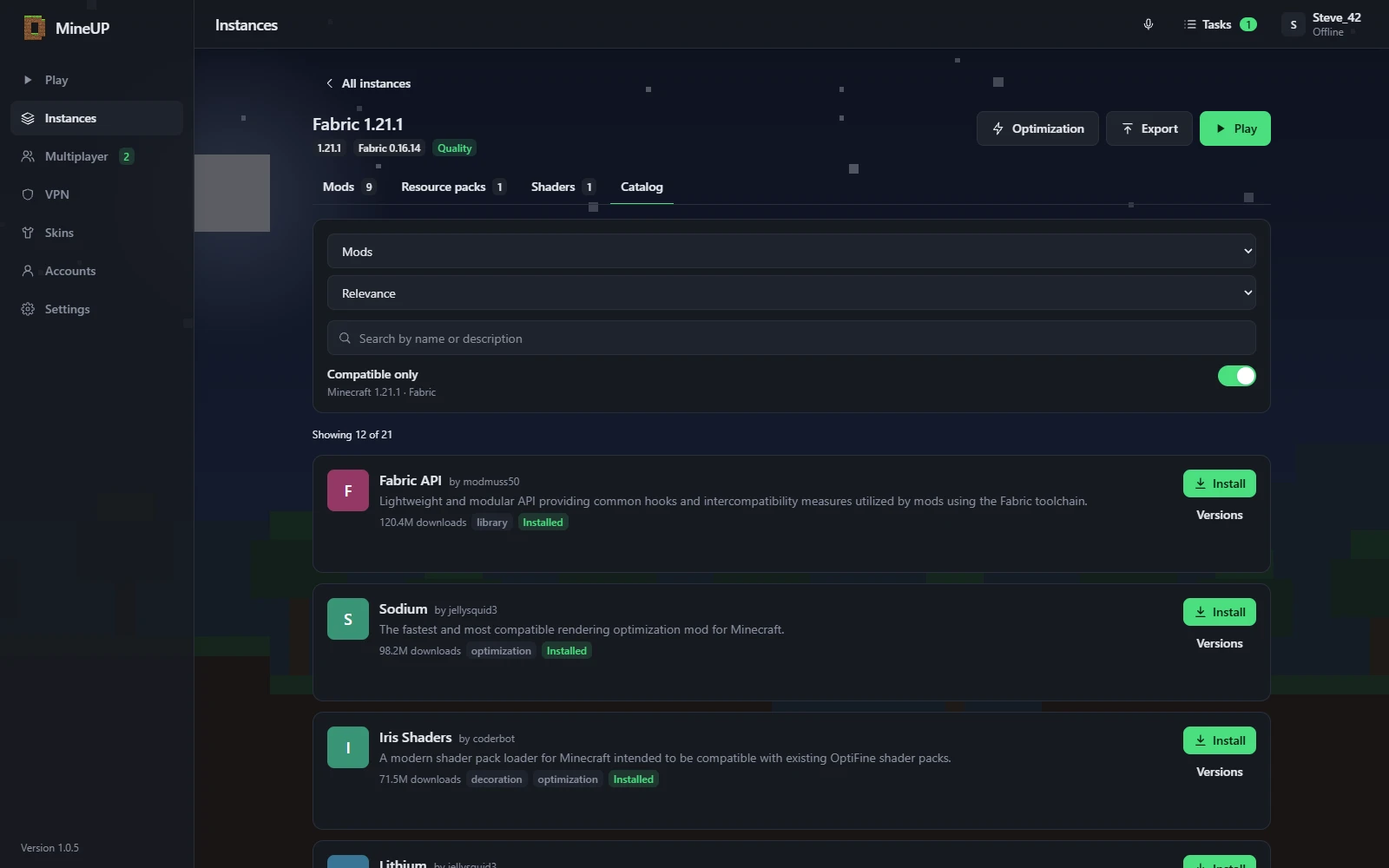Click the Sodium 'S' icon
Screen dimensions: 1389x868
[348, 619]
